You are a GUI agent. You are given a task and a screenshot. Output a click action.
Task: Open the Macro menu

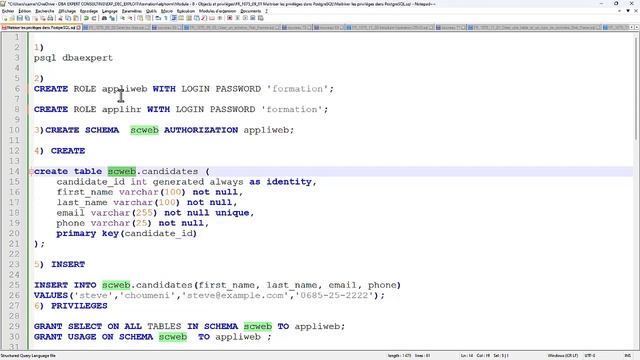167,11
